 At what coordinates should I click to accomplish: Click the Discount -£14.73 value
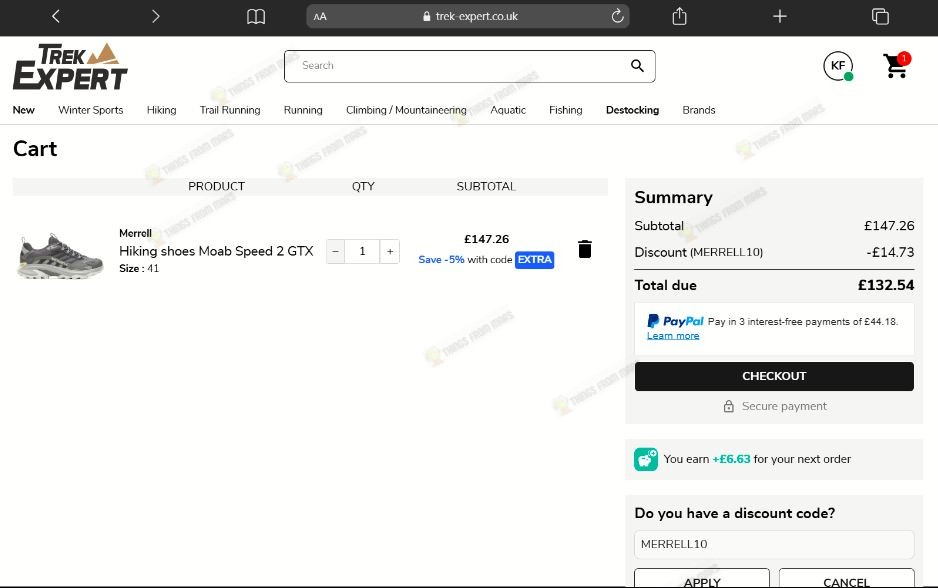pos(890,252)
